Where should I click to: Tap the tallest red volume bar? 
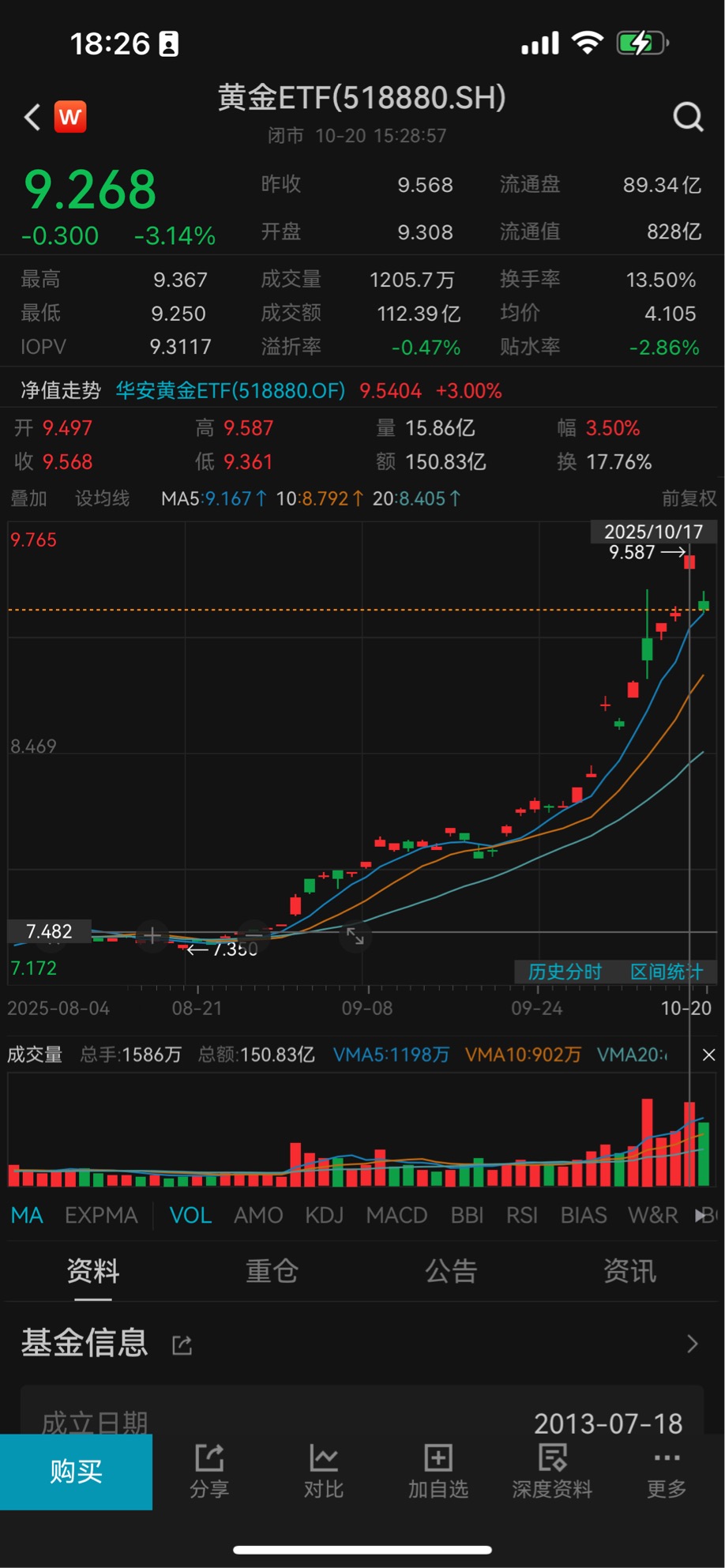(x=648, y=1142)
